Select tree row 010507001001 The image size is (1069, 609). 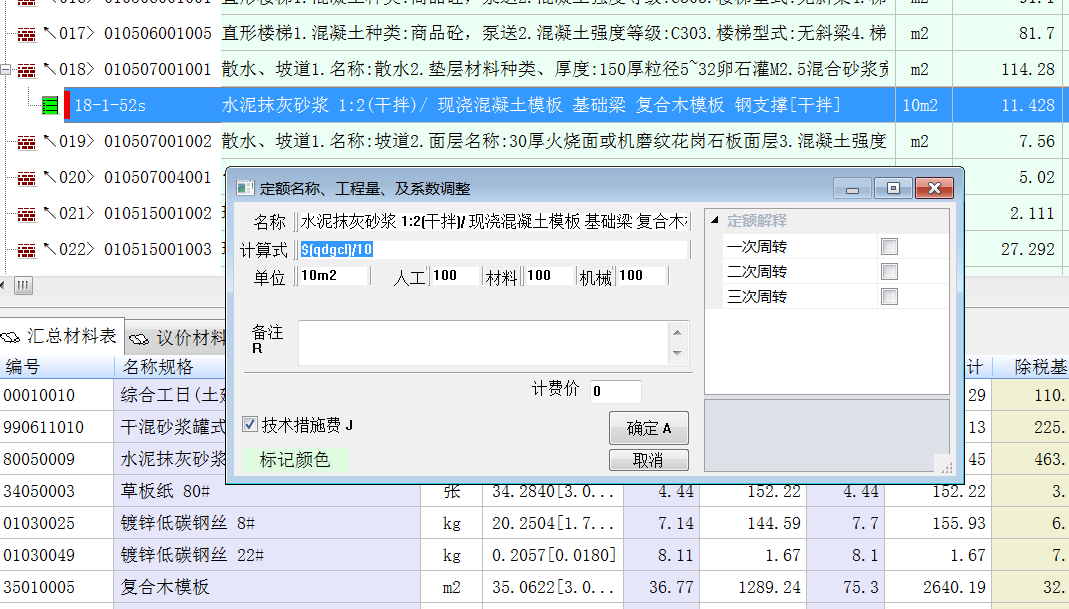pos(157,70)
